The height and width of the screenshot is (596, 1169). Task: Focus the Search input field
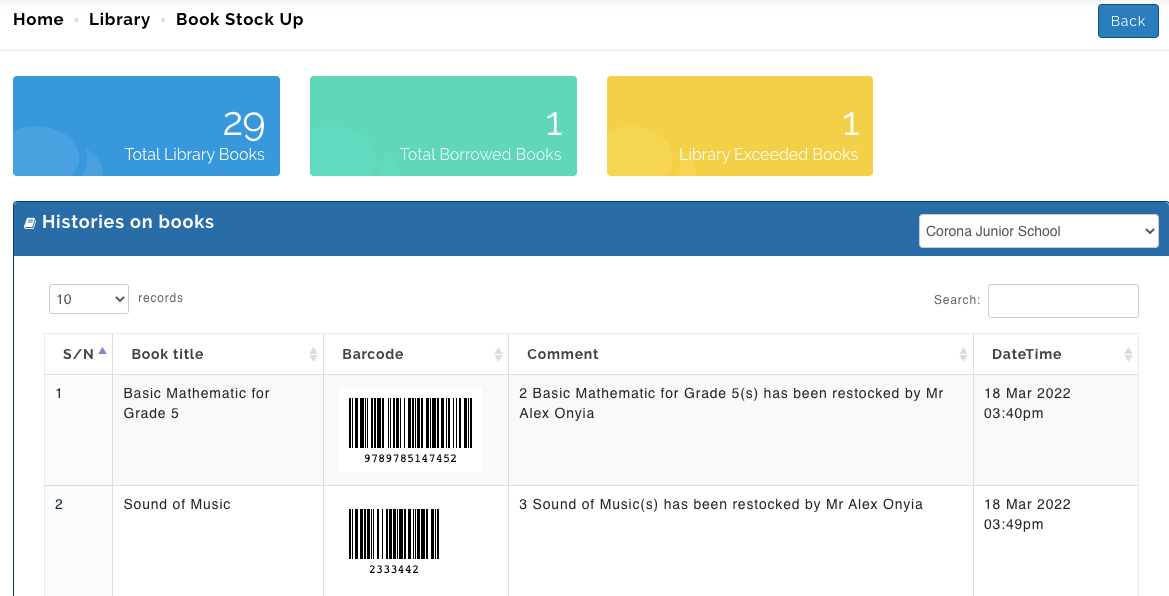pos(1063,301)
